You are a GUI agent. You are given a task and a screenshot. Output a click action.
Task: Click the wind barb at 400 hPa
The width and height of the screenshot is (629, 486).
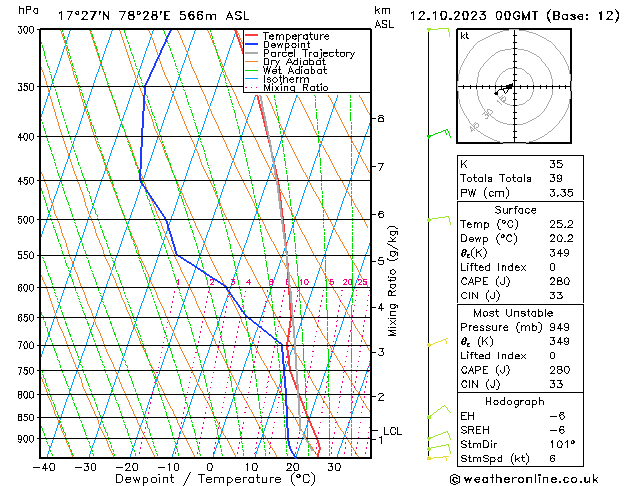pos(439,134)
